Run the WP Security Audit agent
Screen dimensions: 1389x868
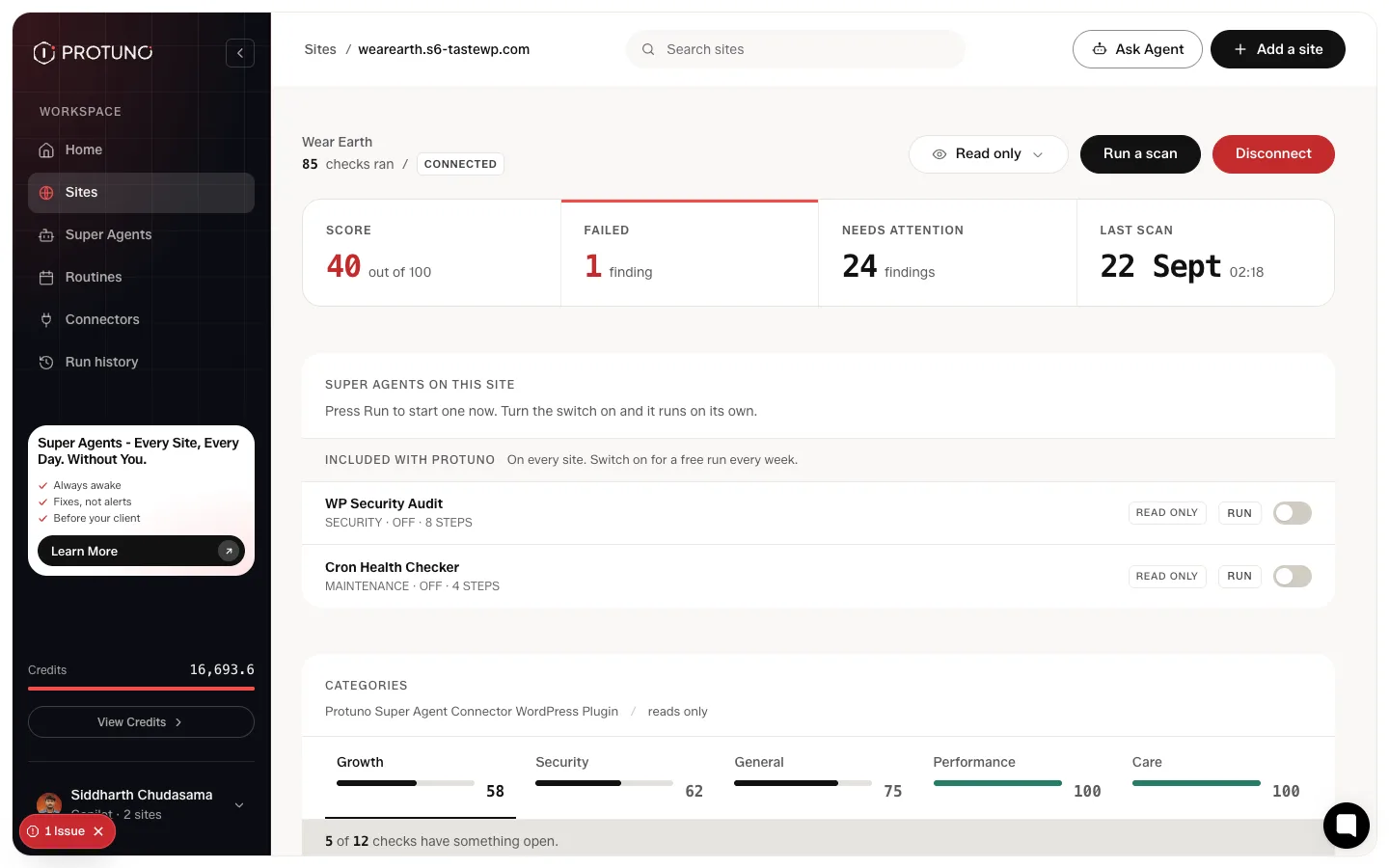click(x=1239, y=513)
